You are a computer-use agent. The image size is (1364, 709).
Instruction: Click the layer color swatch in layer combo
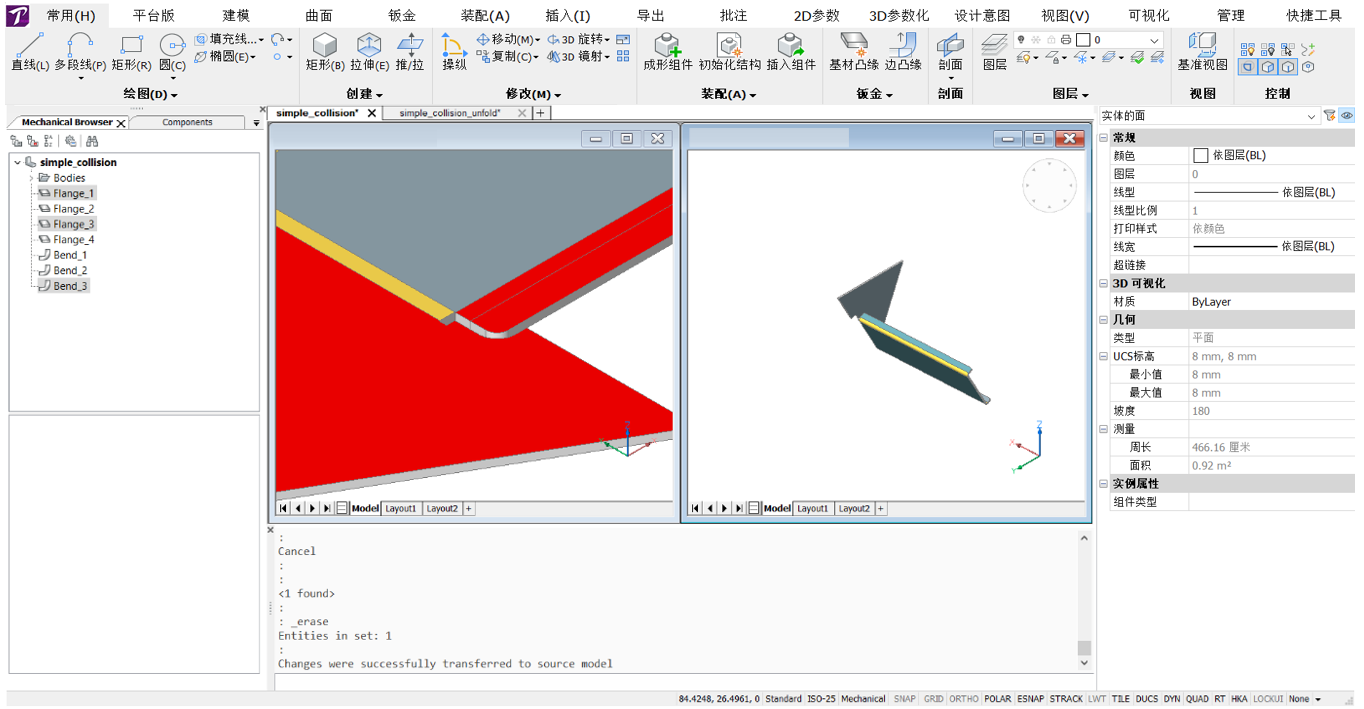[x=1083, y=40]
